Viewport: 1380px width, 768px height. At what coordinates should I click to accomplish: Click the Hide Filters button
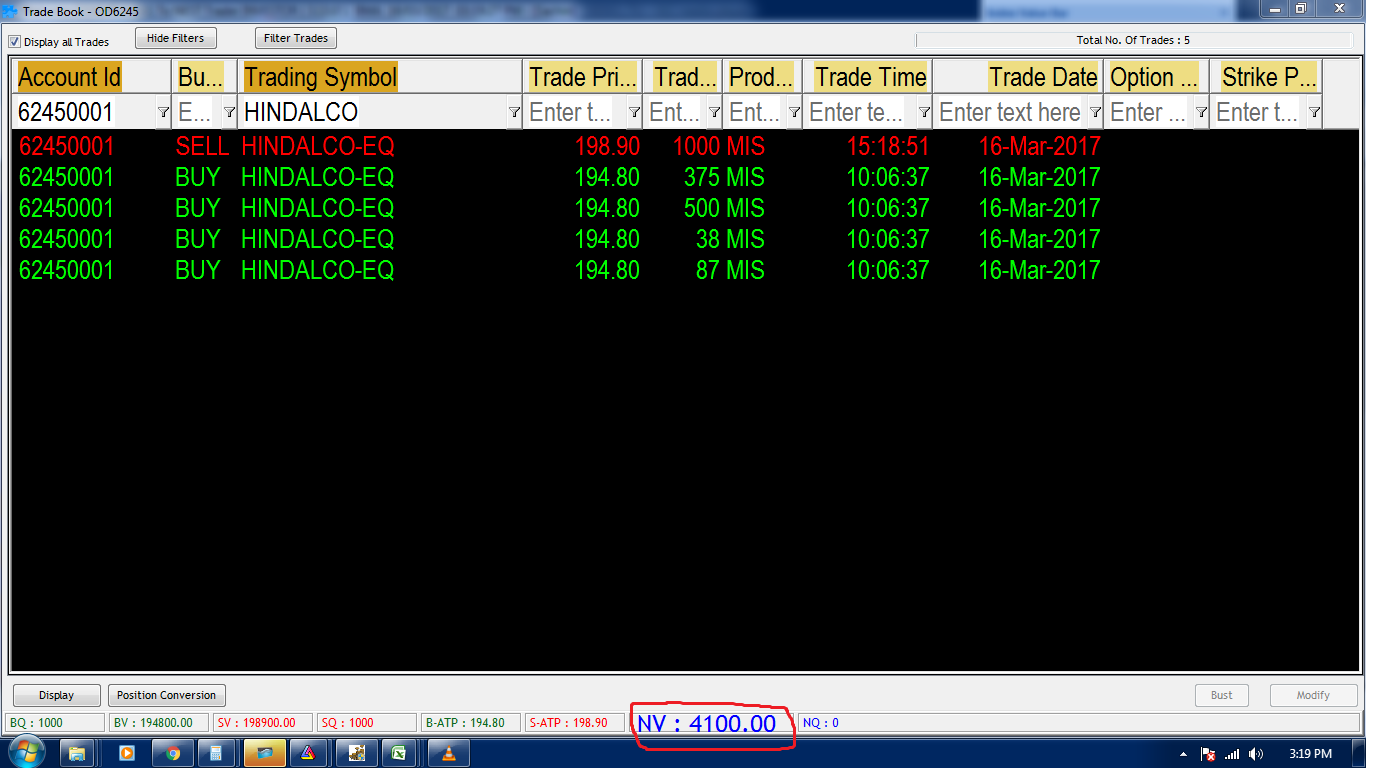(x=175, y=38)
